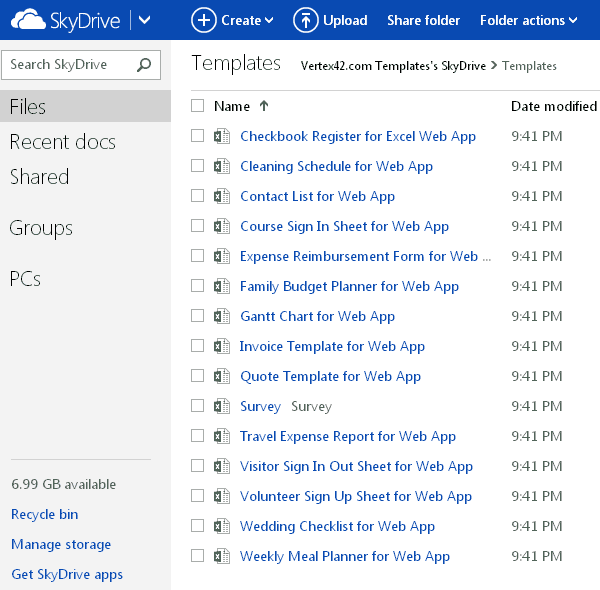Click the Excel icon for Wedding Checklist
Image resolution: width=600 pixels, height=590 pixels.
tap(222, 526)
